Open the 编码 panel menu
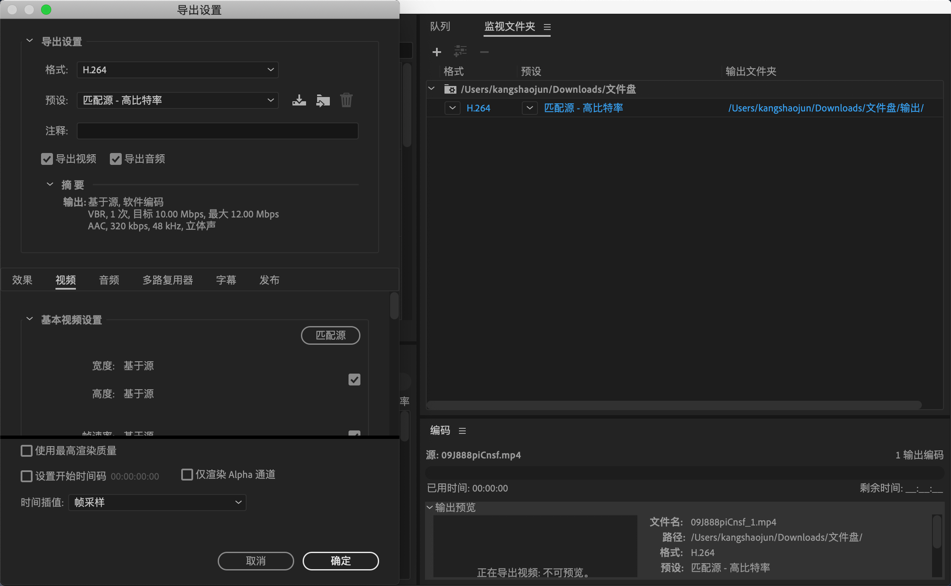Image resolution: width=951 pixels, height=586 pixels. point(461,430)
